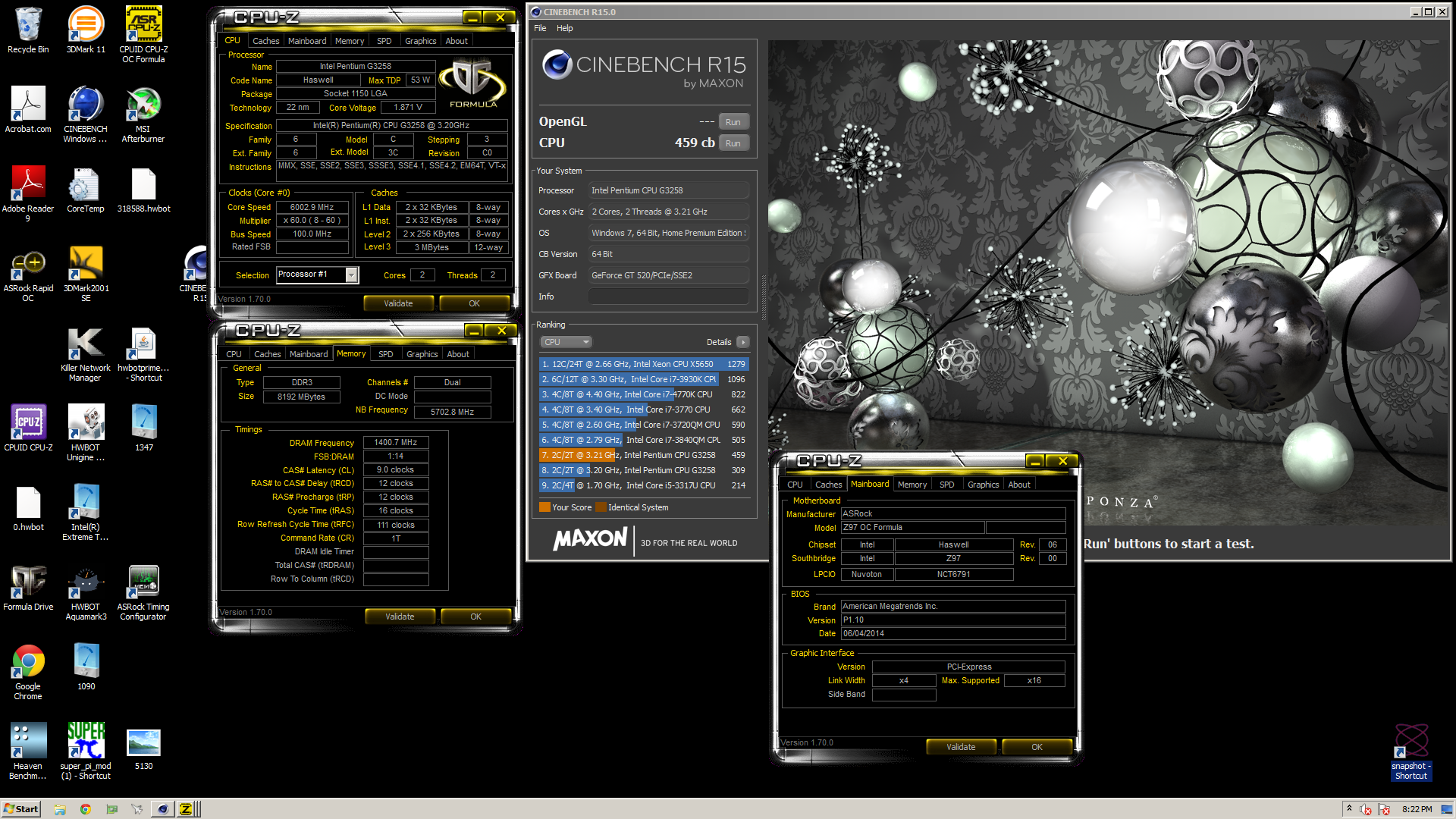Open the 1090 file icon
Screen dimensions: 1456x819
tap(86, 667)
